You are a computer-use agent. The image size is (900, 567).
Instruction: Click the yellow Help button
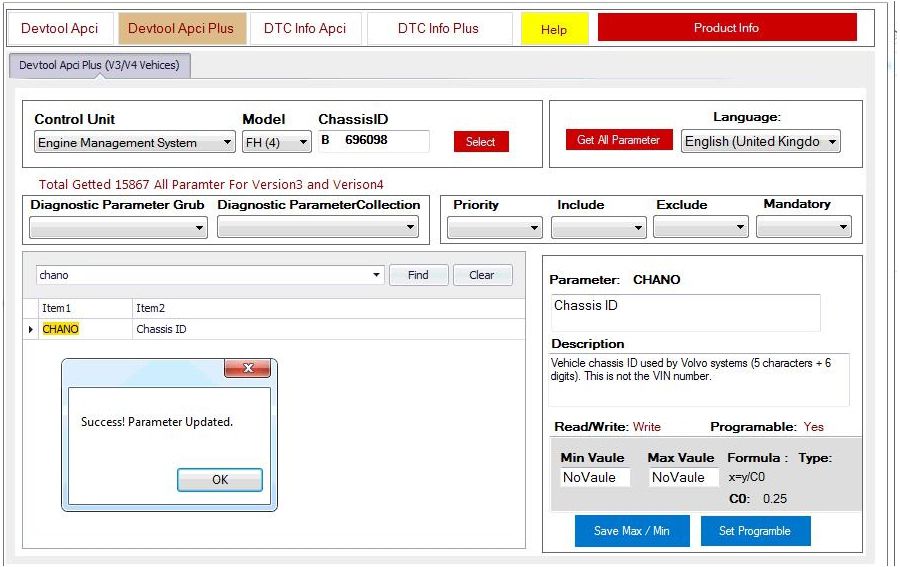pyautogui.click(x=554, y=30)
